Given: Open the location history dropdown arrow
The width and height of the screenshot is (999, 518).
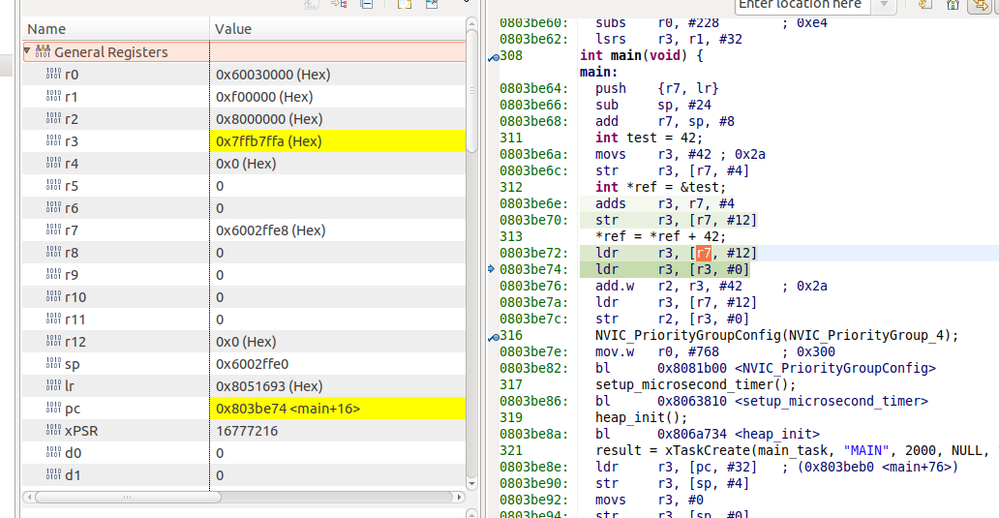Looking at the screenshot, I should click(x=883, y=6).
